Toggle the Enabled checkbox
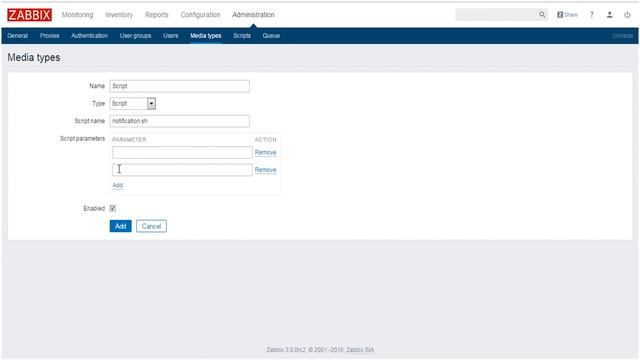The width and height of the screenshot is (640, 360). pyautogui.click(x=113, y=208)
